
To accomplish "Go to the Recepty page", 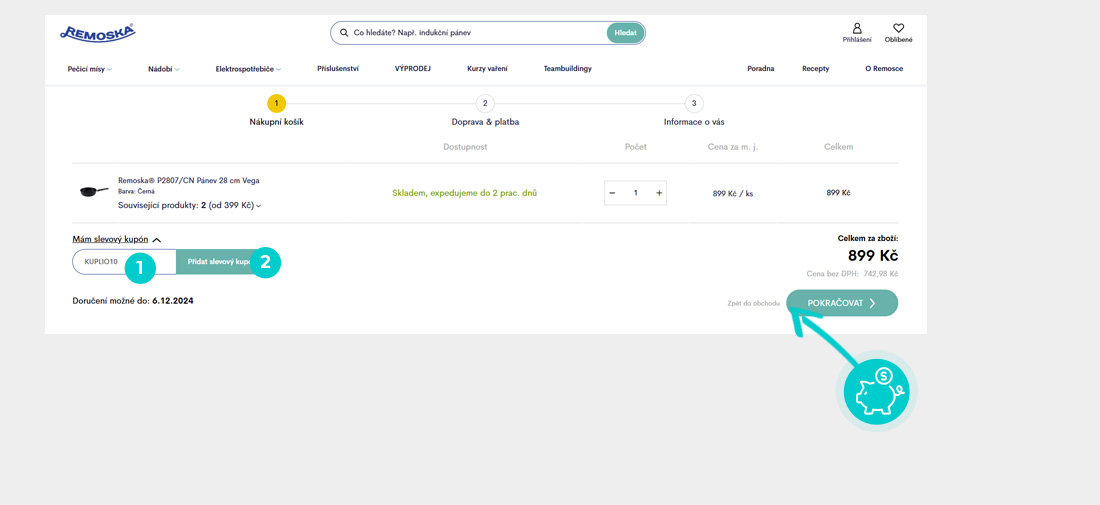I will [815, 69].
